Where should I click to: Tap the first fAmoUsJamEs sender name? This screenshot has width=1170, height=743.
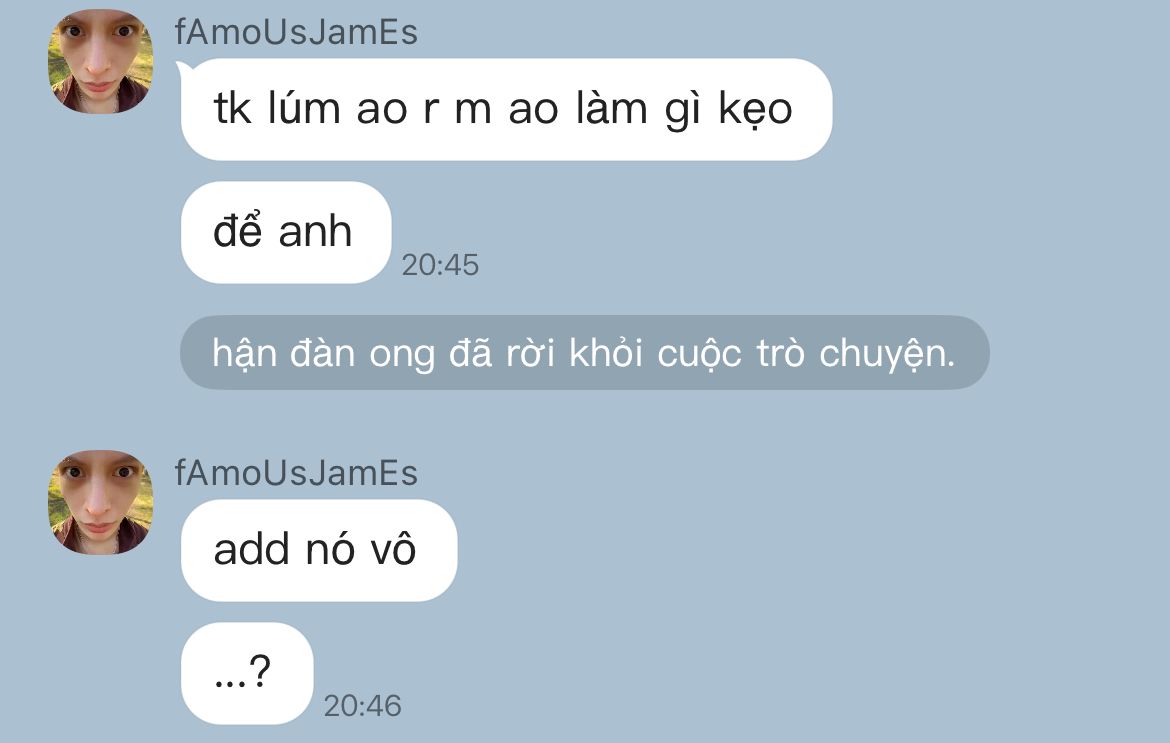pyautogui.click(x=296, y=32)
